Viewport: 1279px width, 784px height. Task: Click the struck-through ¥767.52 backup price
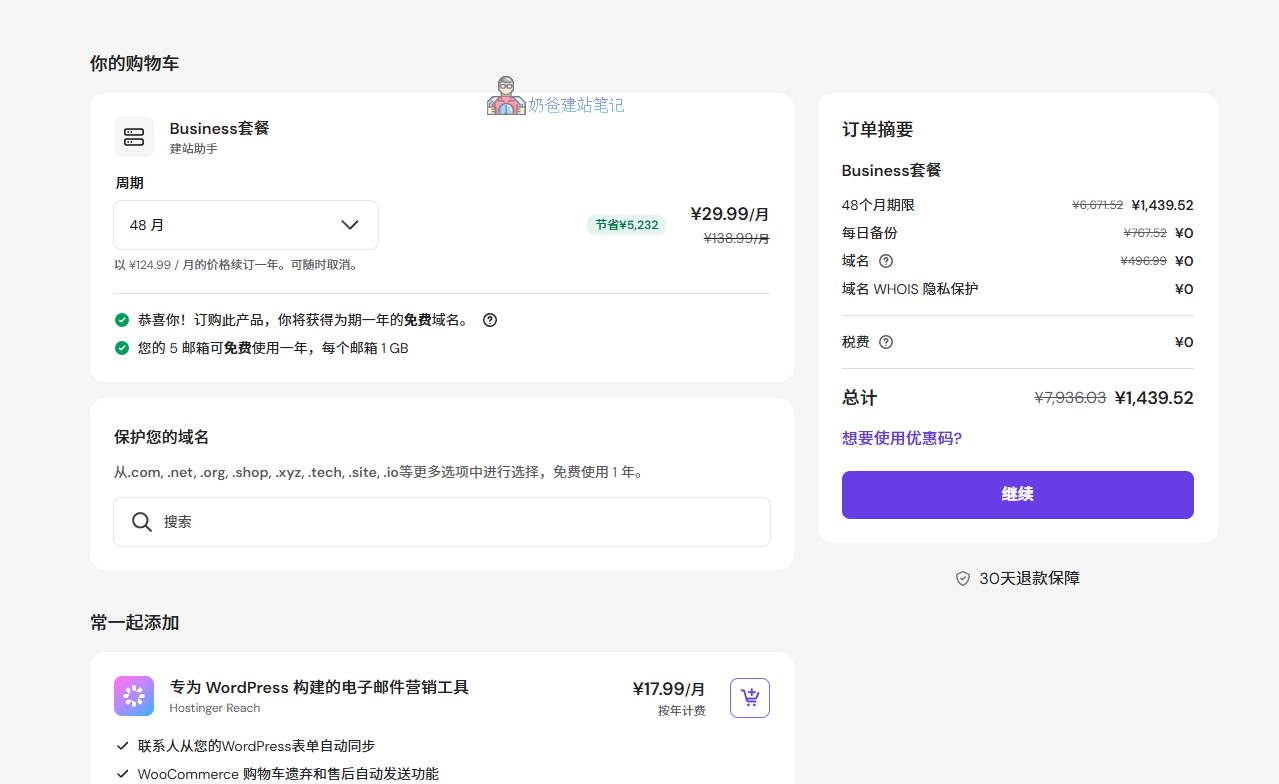[x=1145, y=233]
